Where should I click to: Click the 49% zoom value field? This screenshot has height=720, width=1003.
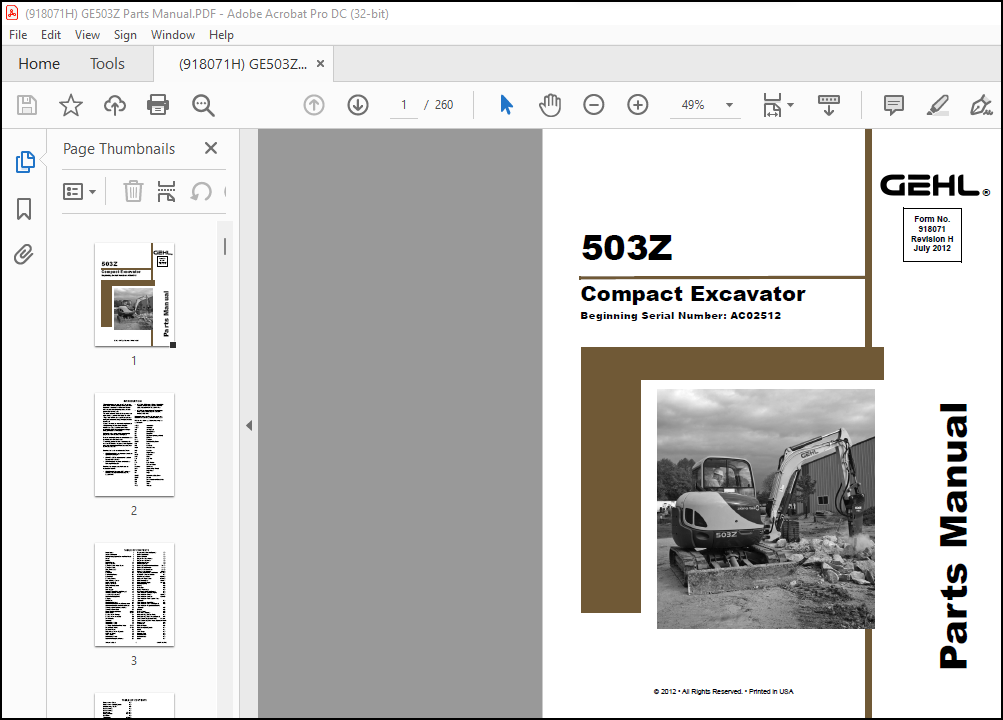tap(693, 105)
